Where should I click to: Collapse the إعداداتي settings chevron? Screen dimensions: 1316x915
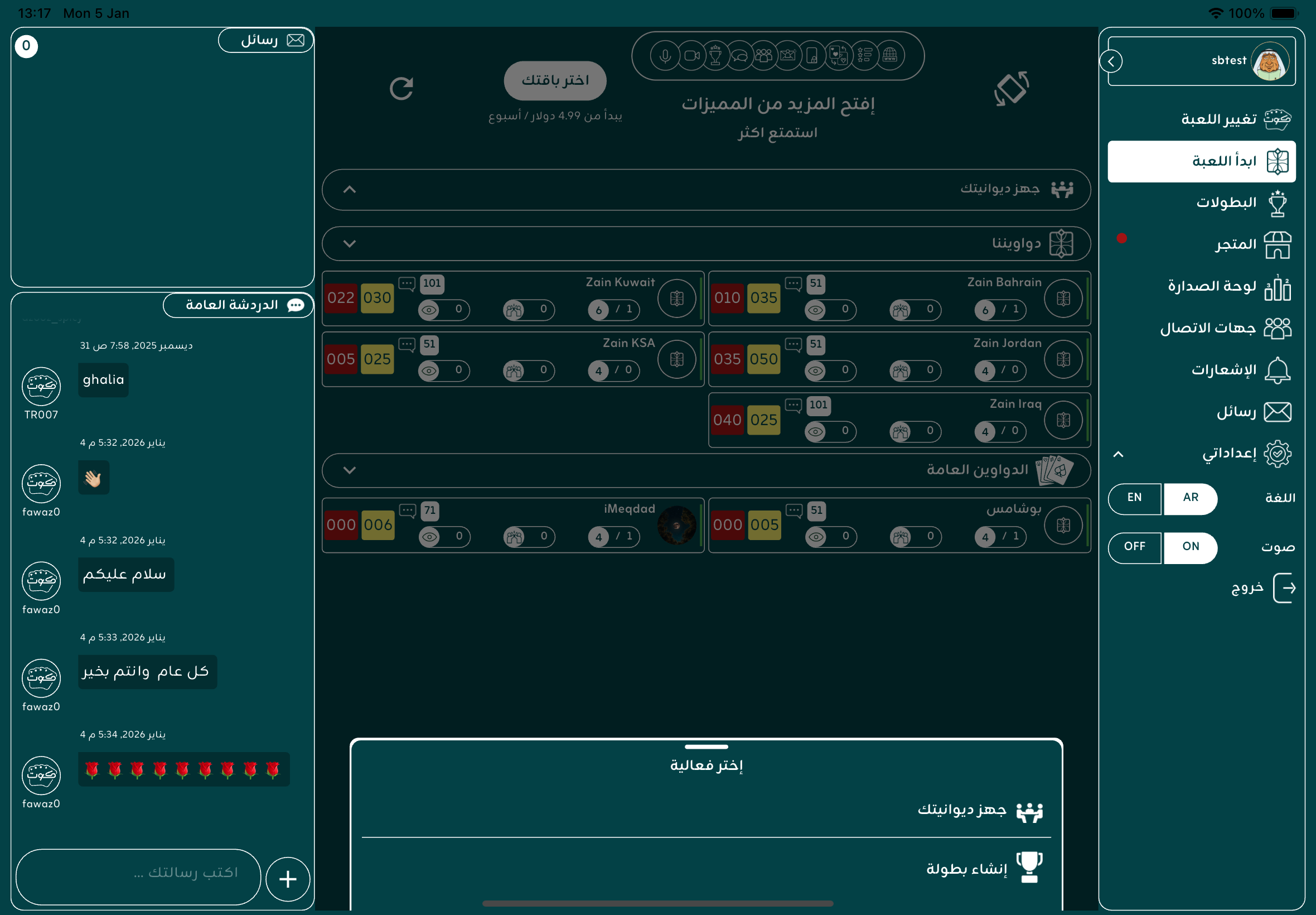(1118, 454)
